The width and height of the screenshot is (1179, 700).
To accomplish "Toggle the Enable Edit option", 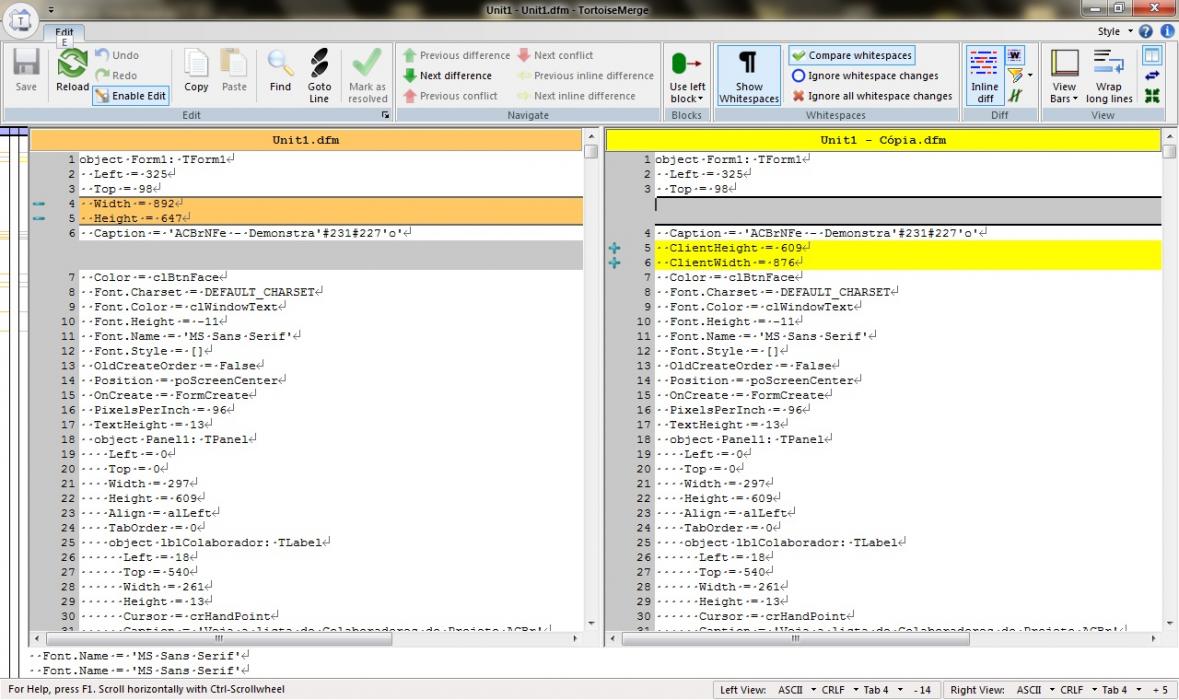I will (131, 95).
